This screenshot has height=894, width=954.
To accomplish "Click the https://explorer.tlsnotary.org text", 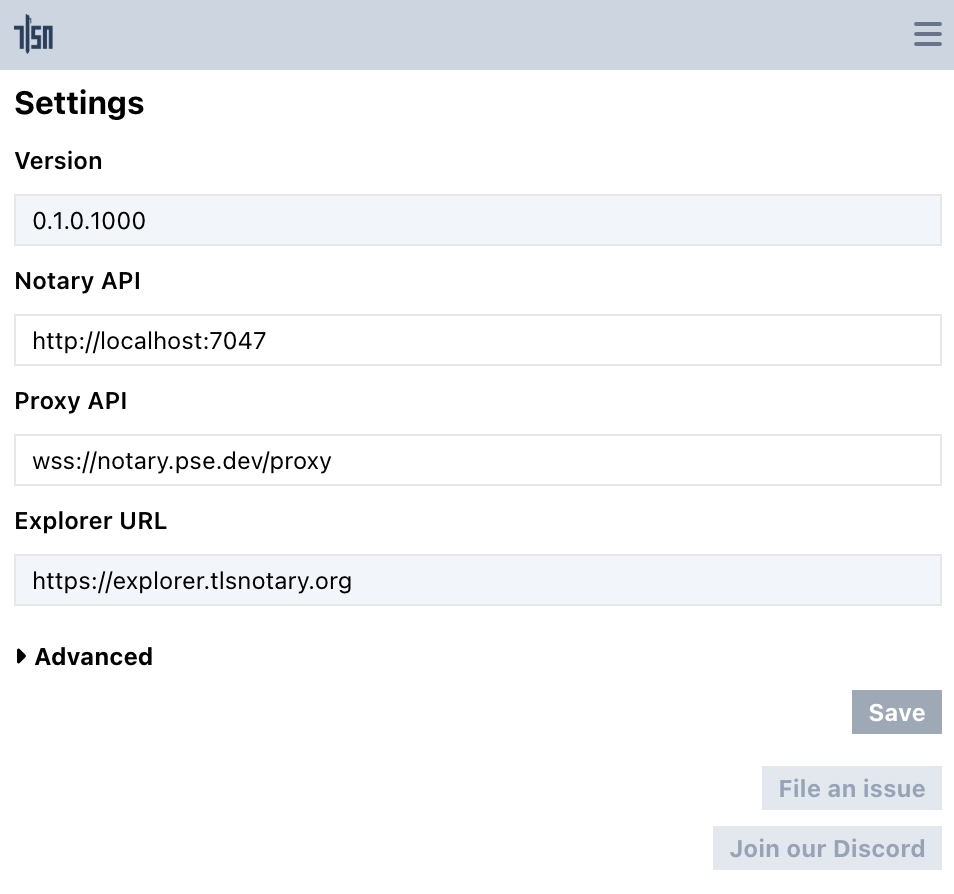I will [x=192, y=581].
